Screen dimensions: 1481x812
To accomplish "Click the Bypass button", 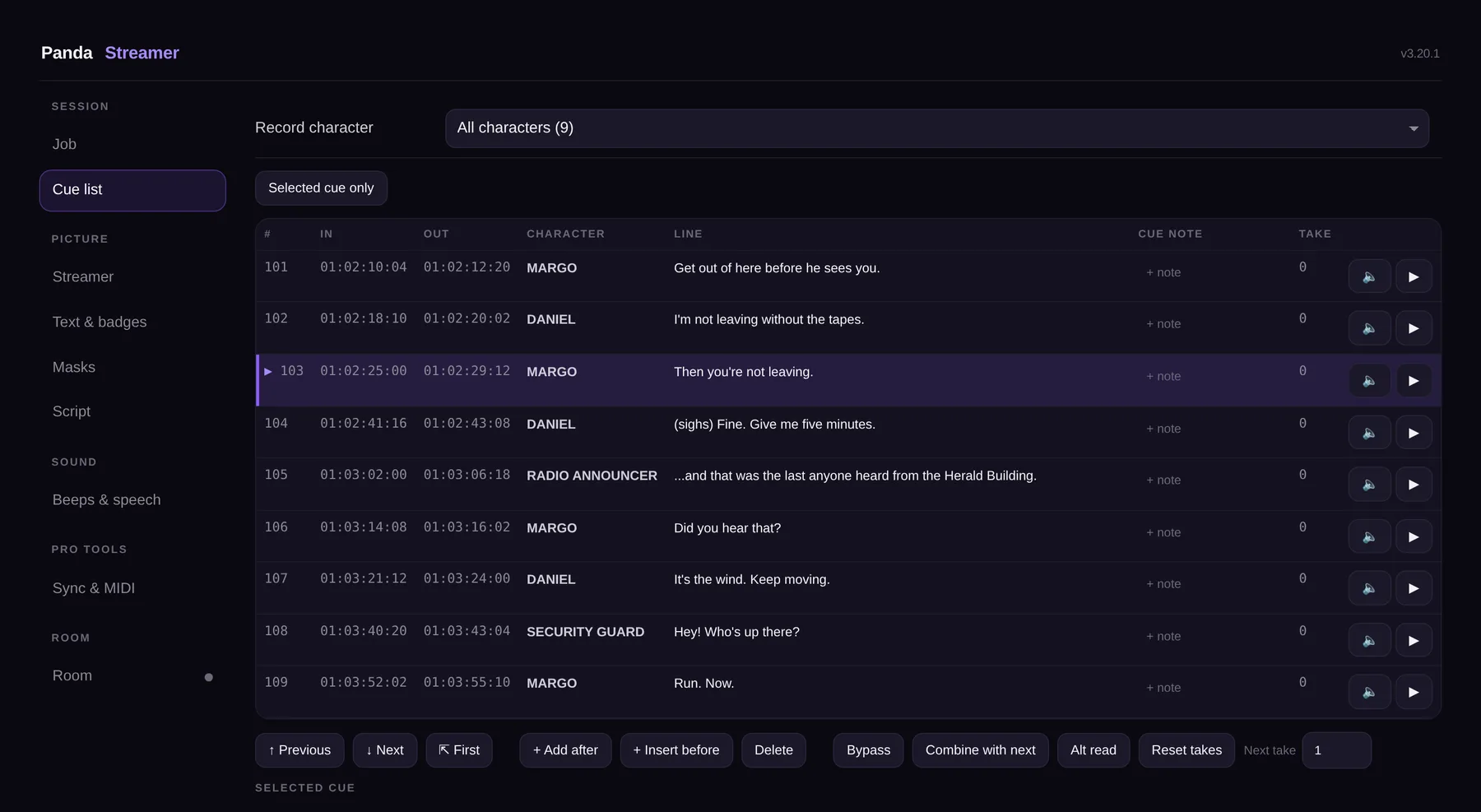I will 868,750.
